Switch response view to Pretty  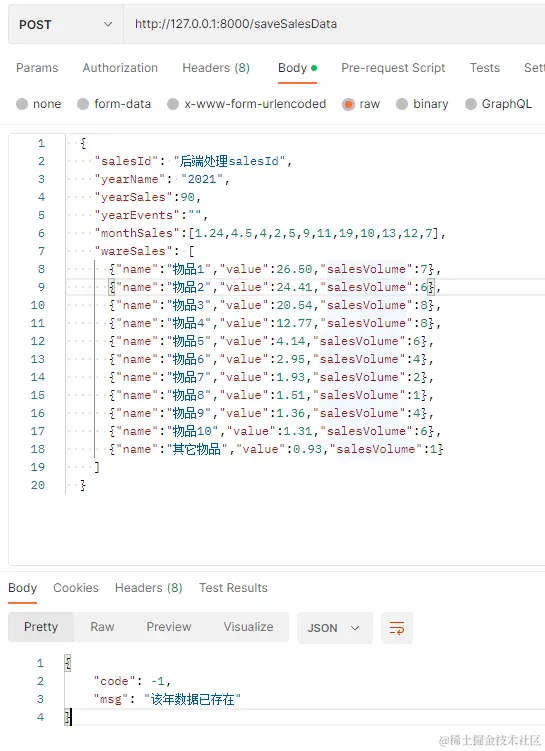pyautogui.click(x=41, y=627)
